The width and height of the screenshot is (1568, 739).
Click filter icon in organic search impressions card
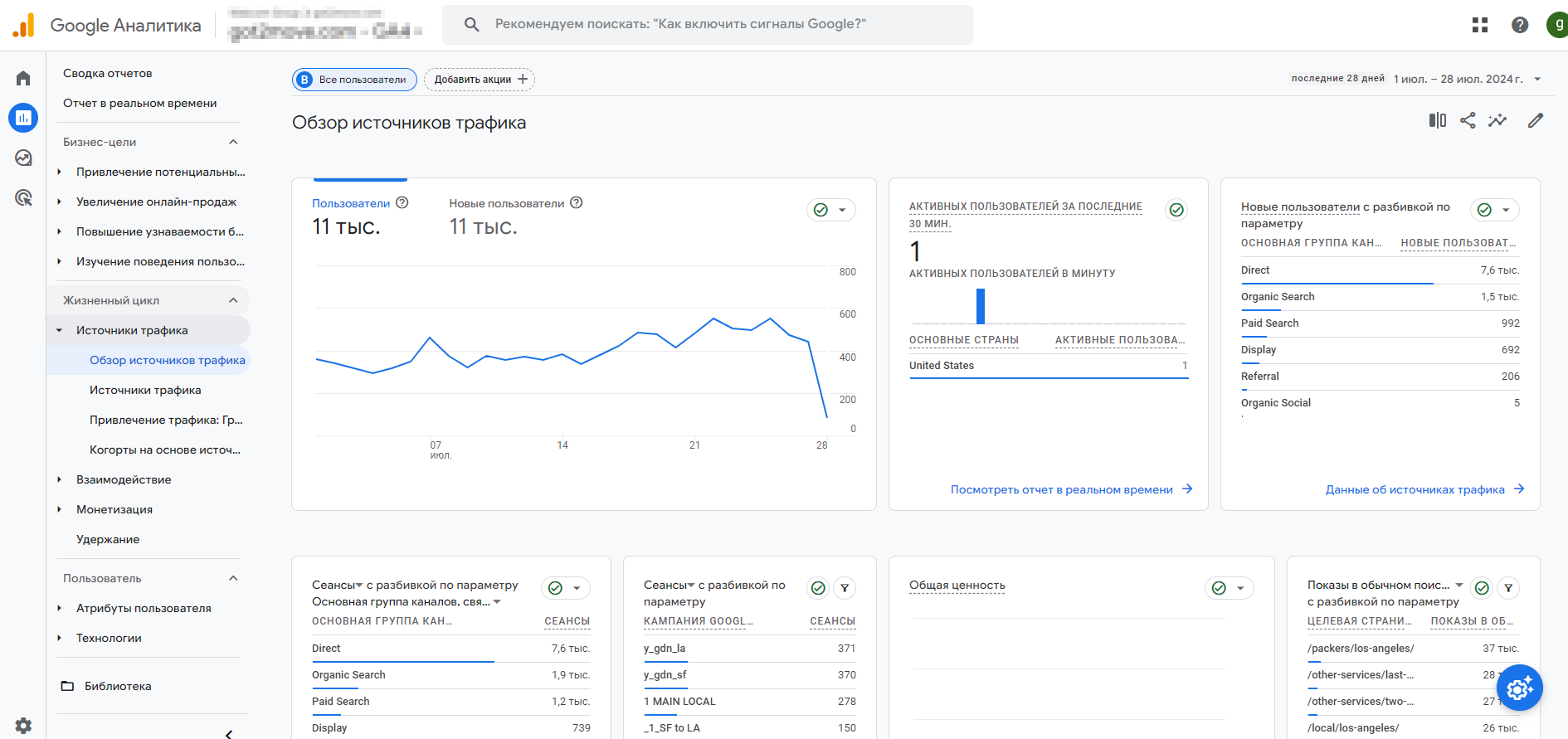click(1508, 588)
